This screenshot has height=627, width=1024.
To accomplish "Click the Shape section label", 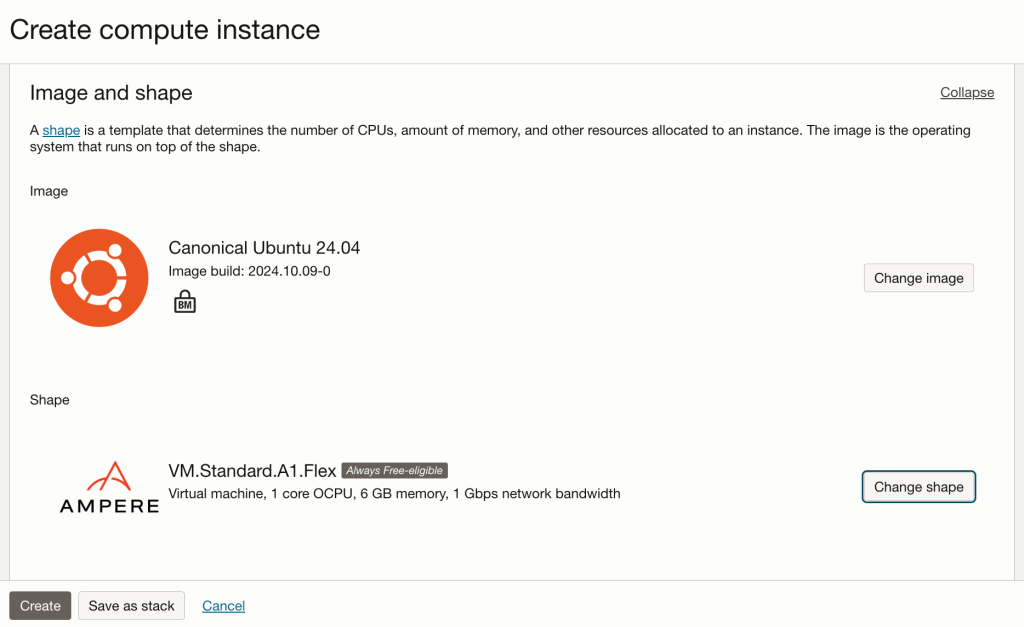I will [x=50, y=400].
